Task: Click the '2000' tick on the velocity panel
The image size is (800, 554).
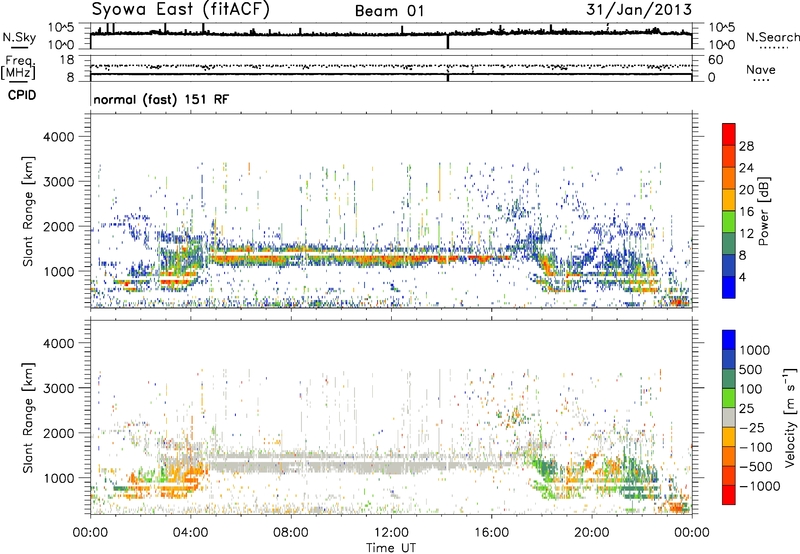Action: coord(58,433)
